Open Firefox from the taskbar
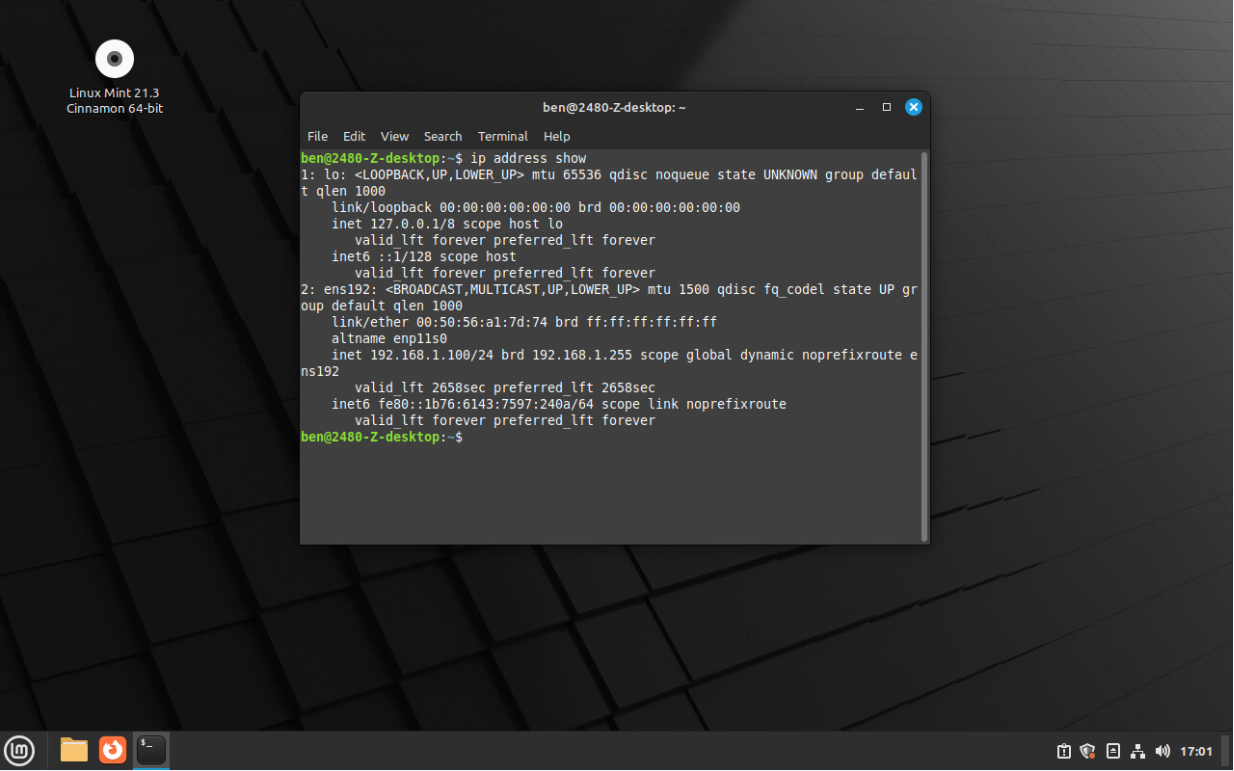This screenshot has height=771, width=1234. pyautogui.click(x=113, y=750)
